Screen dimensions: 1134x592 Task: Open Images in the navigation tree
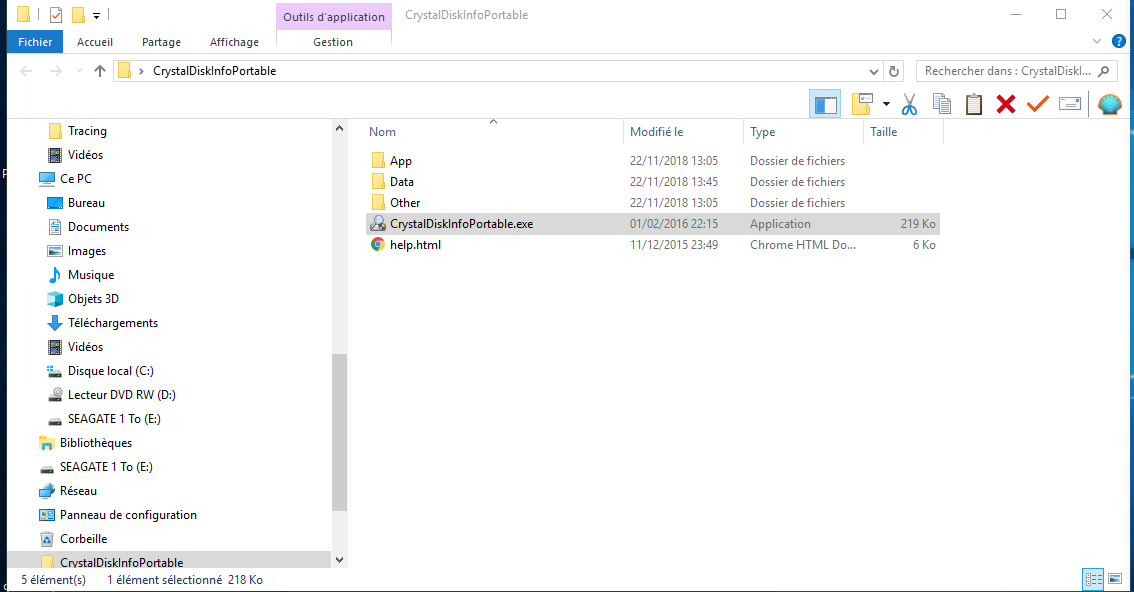tap(87, 251)
